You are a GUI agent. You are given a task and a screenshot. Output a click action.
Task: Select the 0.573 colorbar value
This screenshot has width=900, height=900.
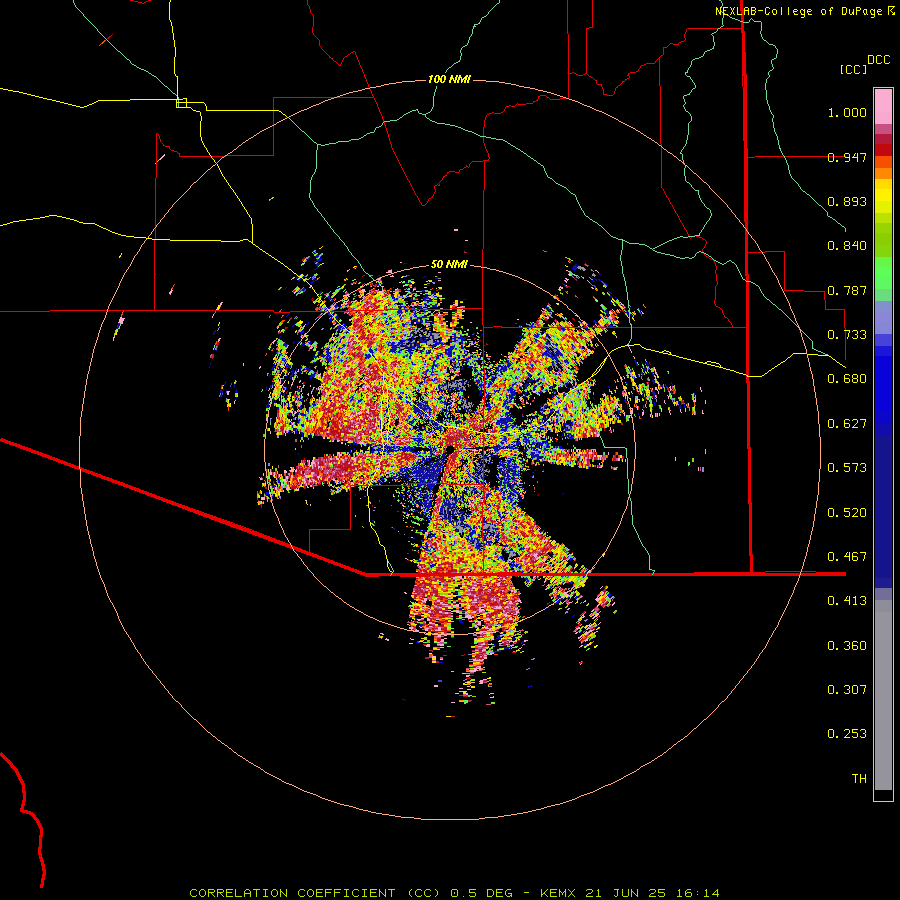847,468
